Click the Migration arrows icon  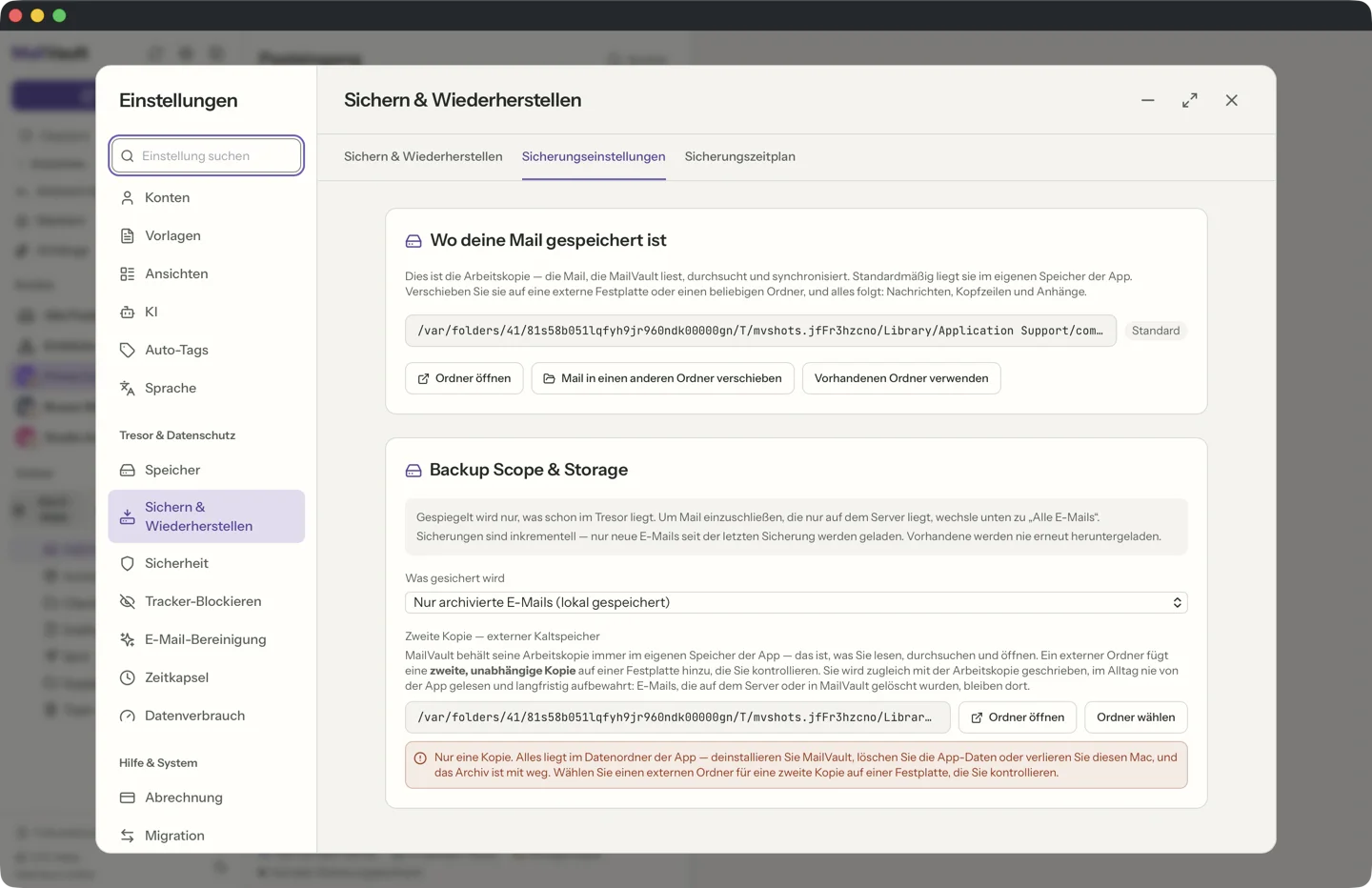(x=127, y=836)
